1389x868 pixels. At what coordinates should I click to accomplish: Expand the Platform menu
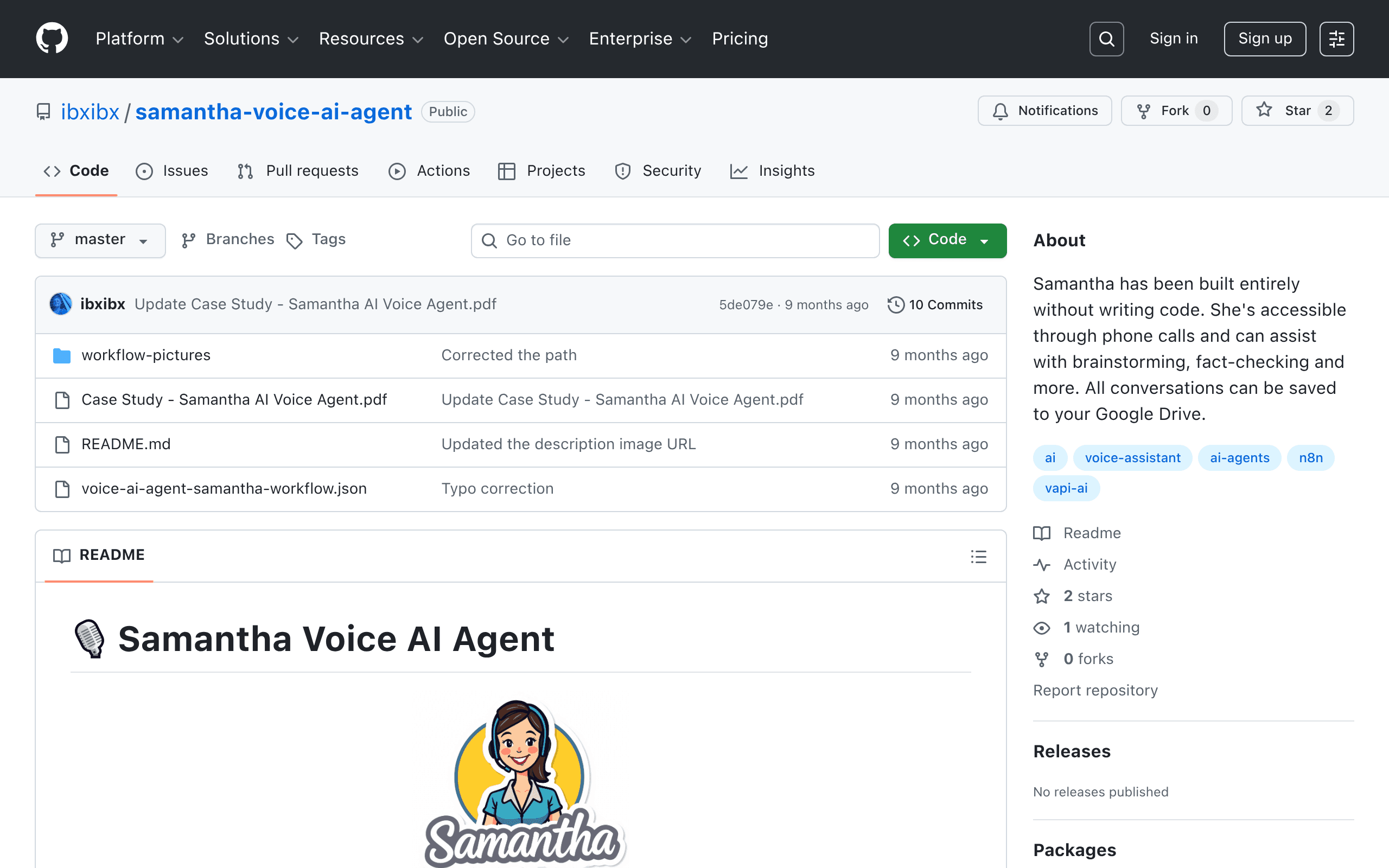(x=139, y=39)
